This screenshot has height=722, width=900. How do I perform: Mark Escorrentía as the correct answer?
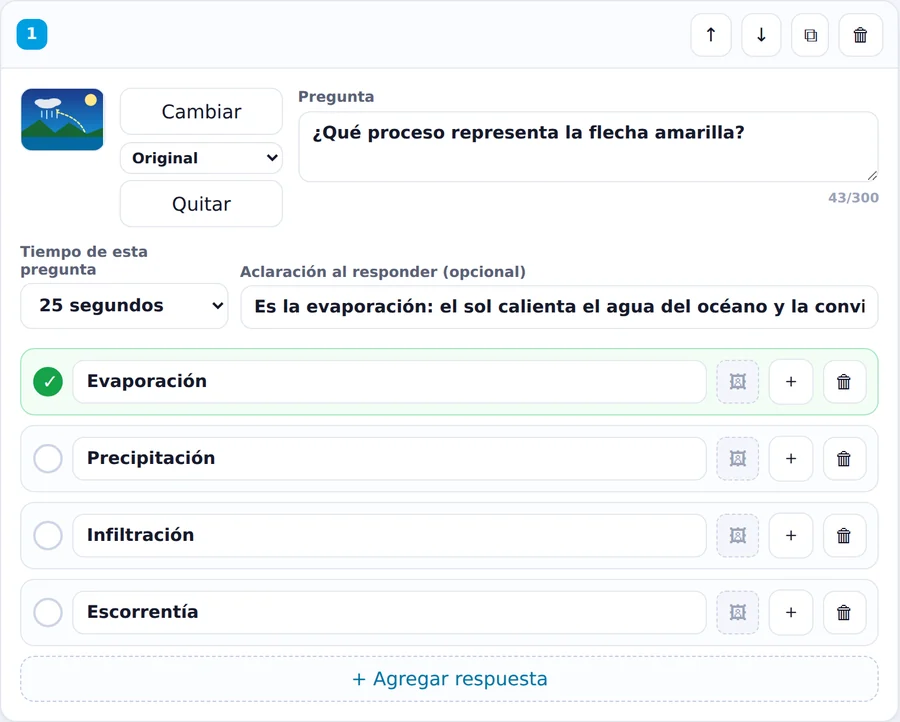point(48,612)
